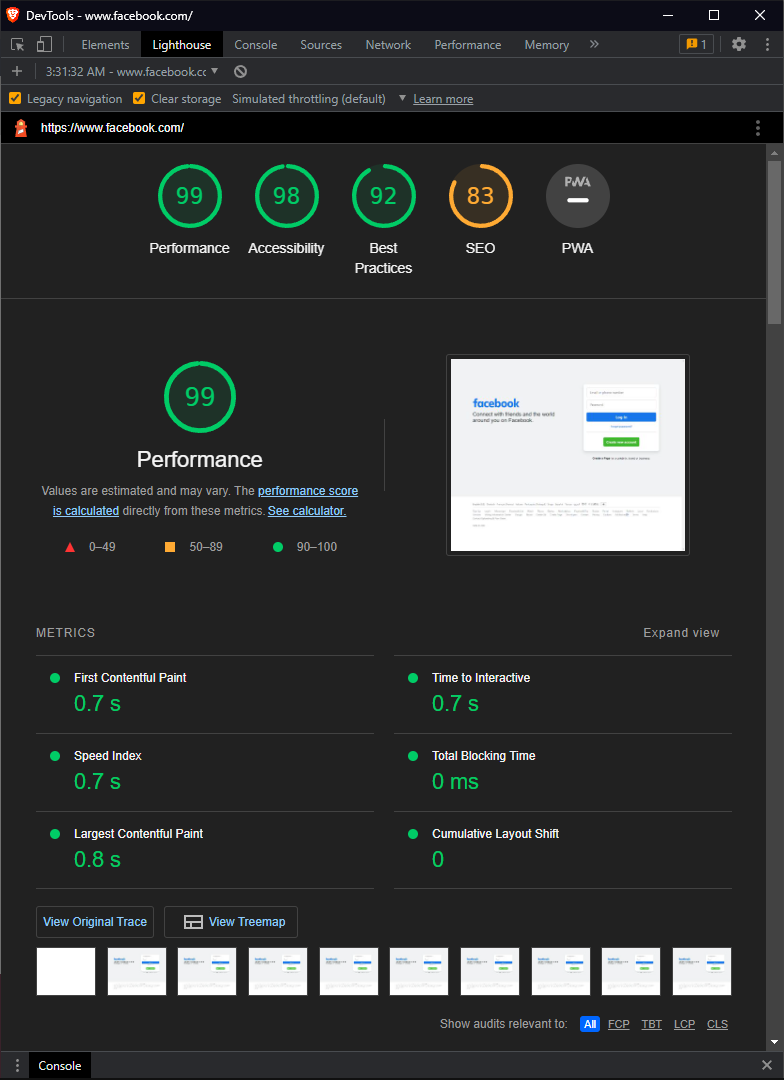Open the console drawer kebab menu

(17, 1066)
